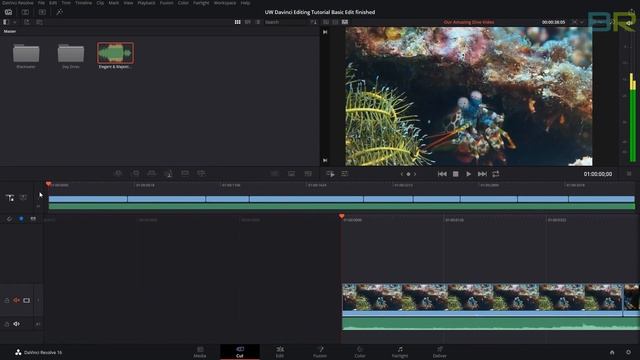
Task: Go to previous edit arrow
Action: [402, 174]
